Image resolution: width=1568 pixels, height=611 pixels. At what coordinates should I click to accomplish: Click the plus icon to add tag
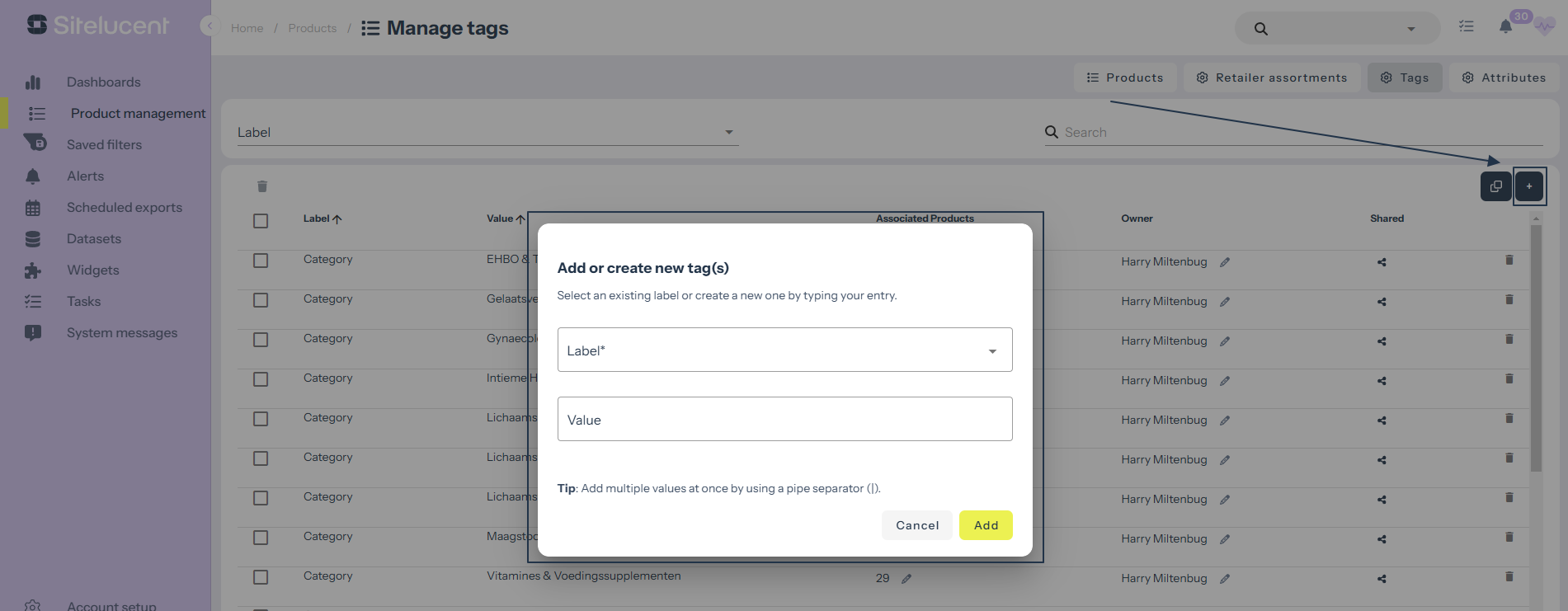tap(1528, 186)
